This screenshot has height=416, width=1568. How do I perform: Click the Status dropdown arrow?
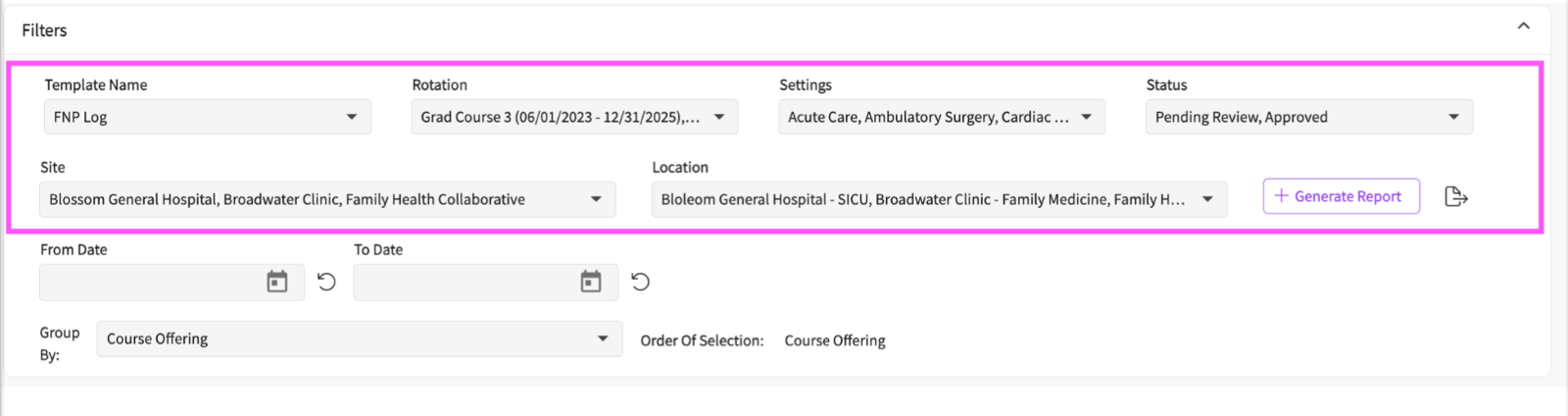1453,117
